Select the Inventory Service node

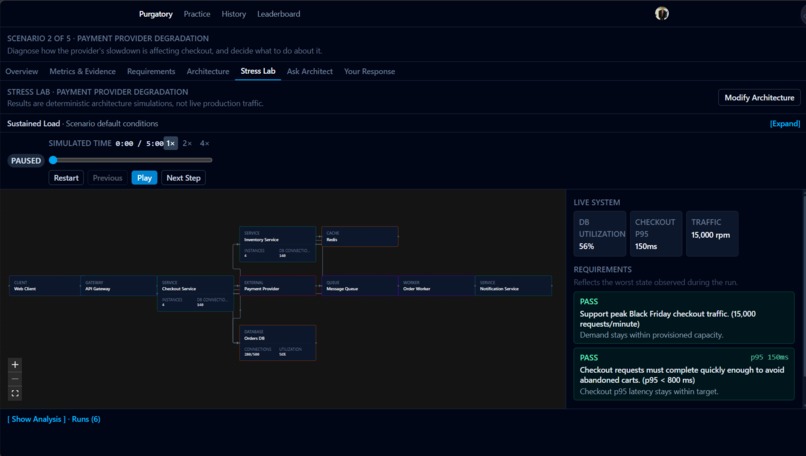pos(278,244)
